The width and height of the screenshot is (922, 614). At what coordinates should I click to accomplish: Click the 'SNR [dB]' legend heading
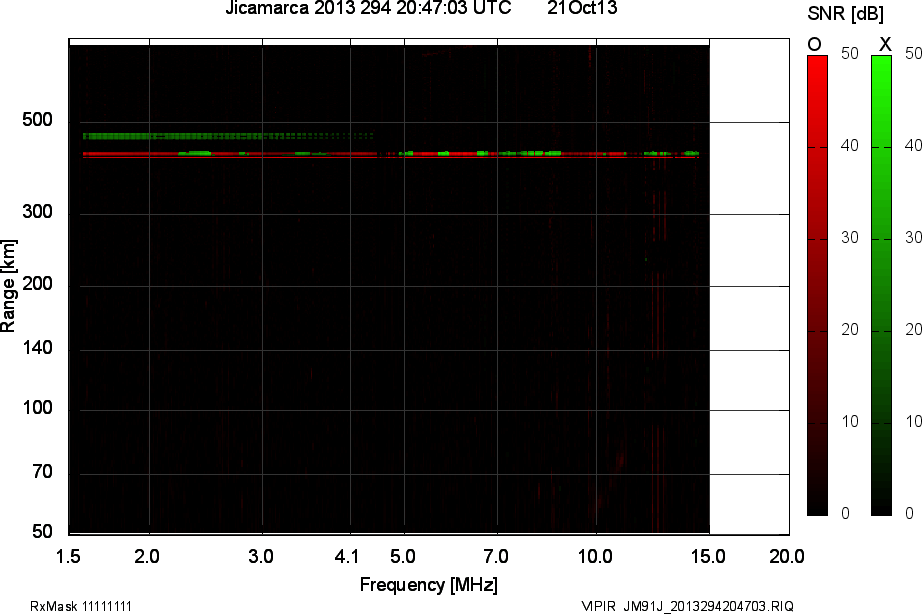[846, 14]
